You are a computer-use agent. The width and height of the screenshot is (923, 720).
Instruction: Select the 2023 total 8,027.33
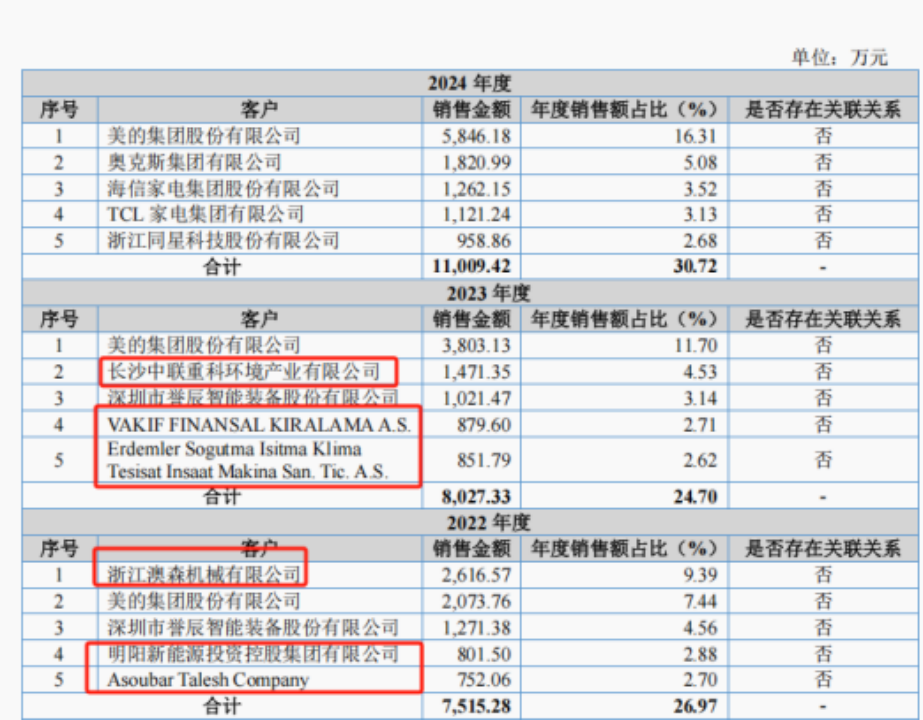(476, 496)
